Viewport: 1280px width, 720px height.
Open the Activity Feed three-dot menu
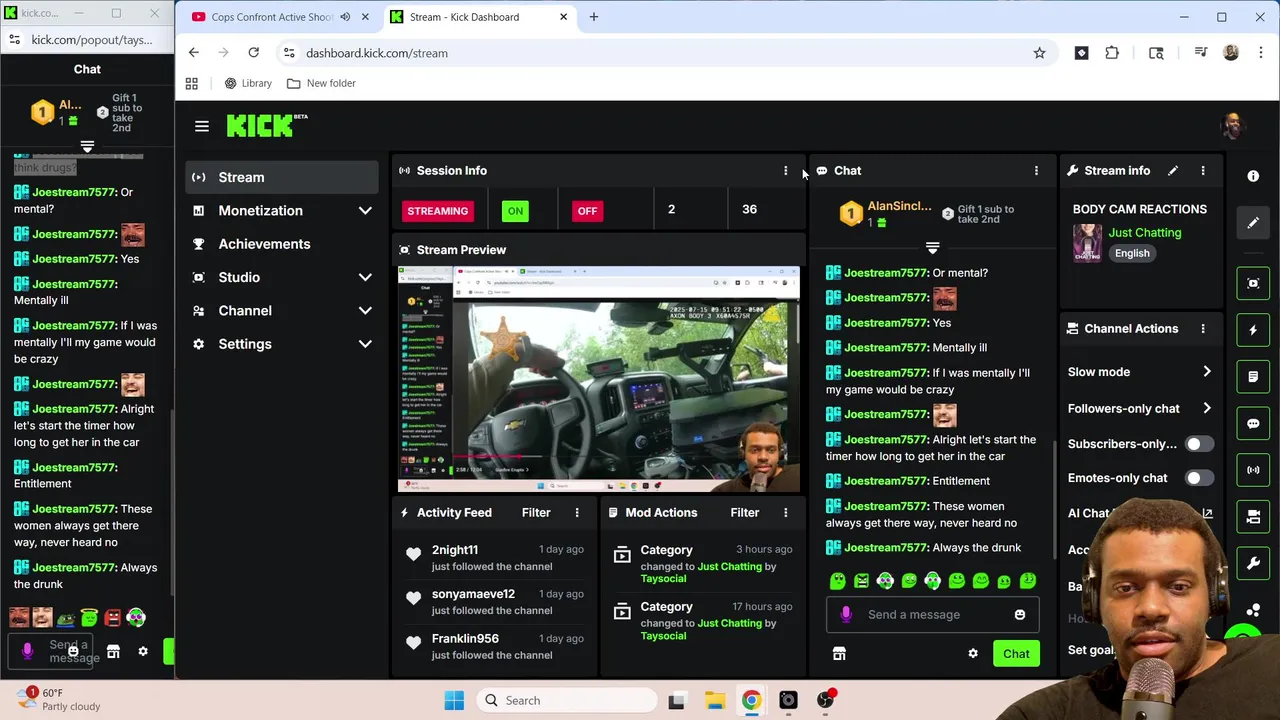tap(577, 512)
